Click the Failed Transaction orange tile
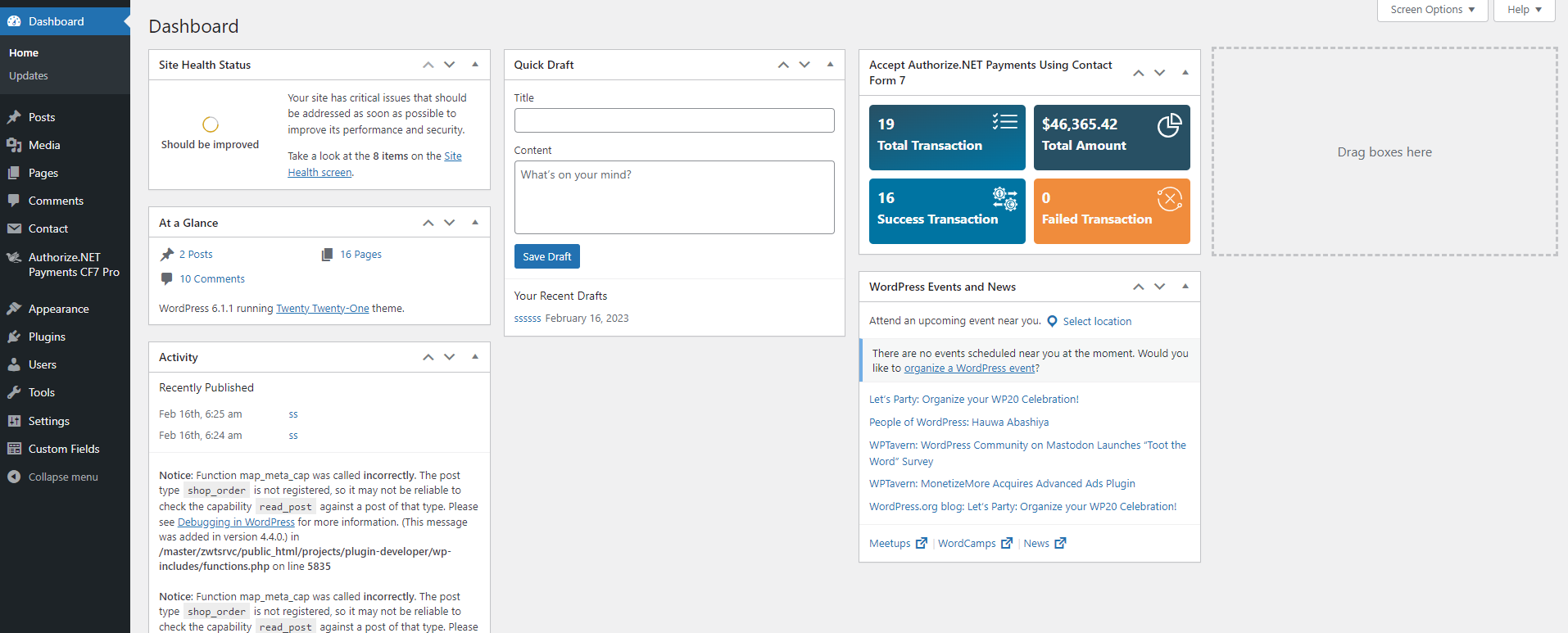This screenshot has height=633, width=1568. pyautogui.click(x=1111, y=211)
